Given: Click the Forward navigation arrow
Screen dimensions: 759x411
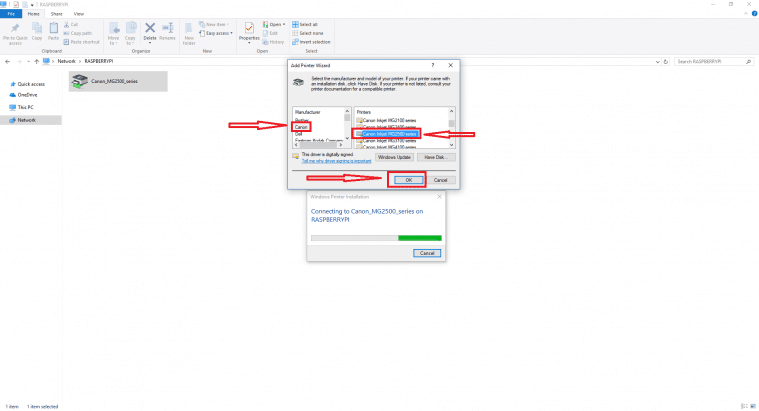Looking at the screenshot, I should pyautogui.click(x=19, y=61).
